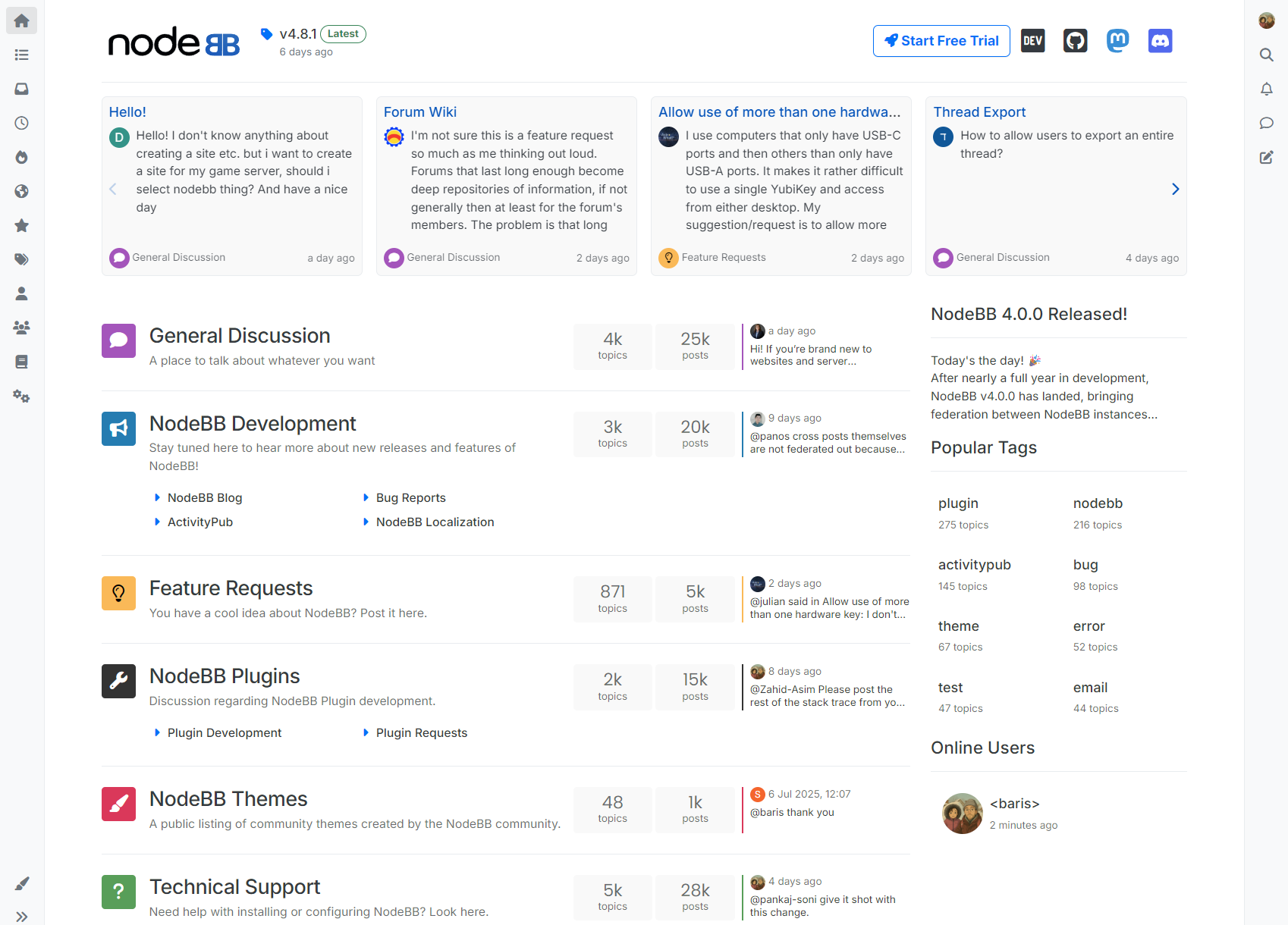The height and width of the screenshot is (925, 1288).
Task: Open notifications bell in right sidebar
Action: tap(1266, 89)
